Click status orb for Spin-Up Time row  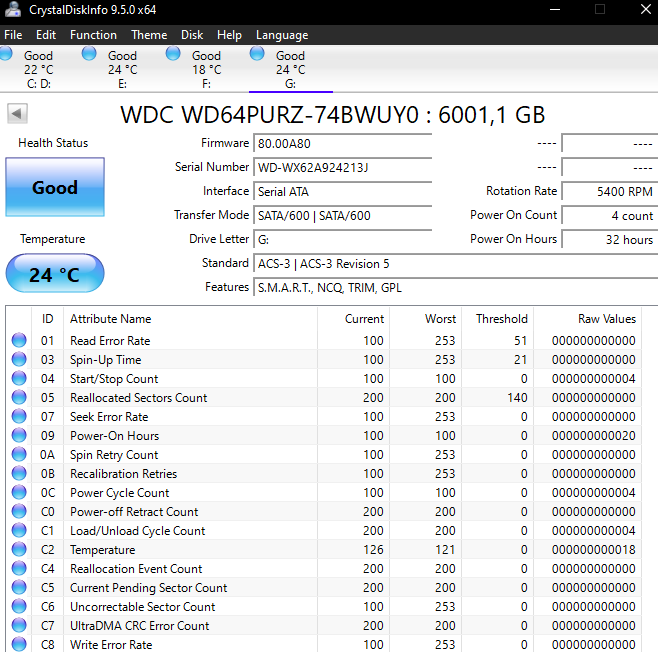(x=19, y=359)
